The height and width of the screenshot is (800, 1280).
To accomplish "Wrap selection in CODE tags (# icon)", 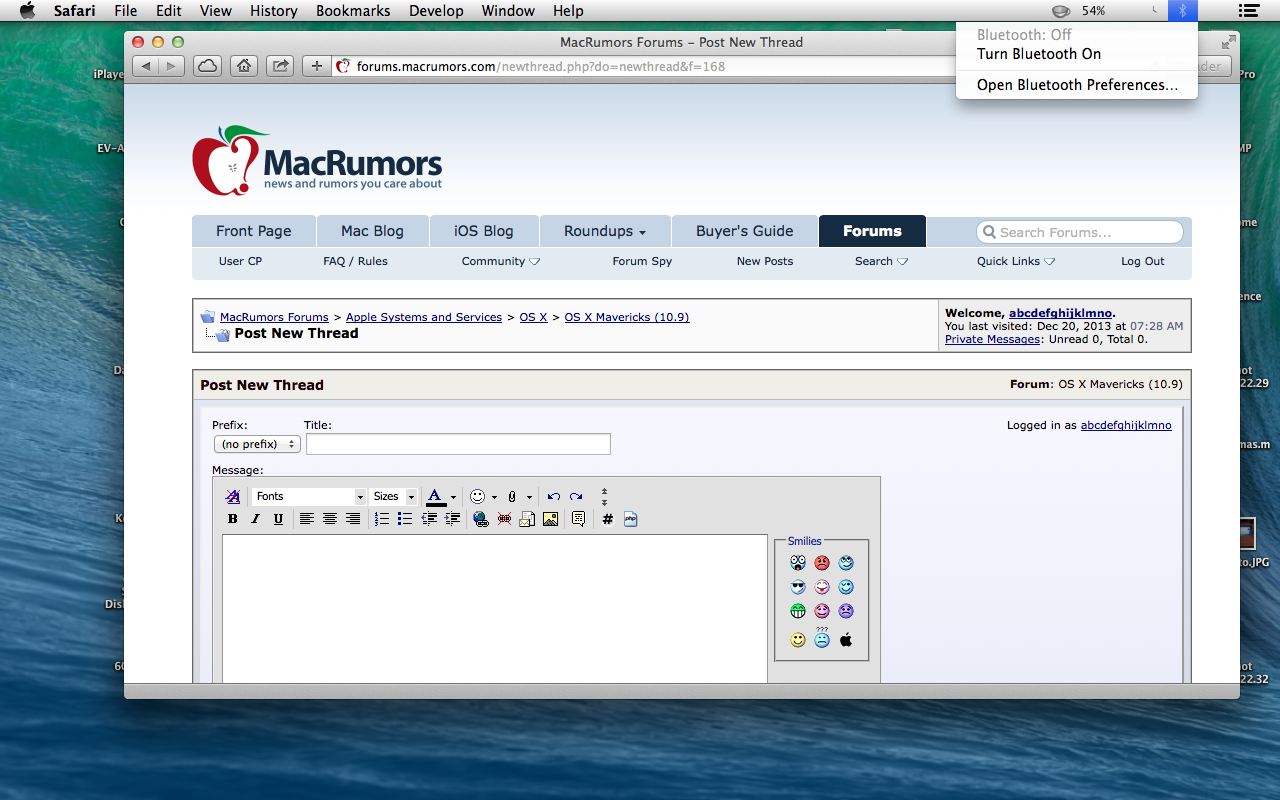I will coord(607,519).
